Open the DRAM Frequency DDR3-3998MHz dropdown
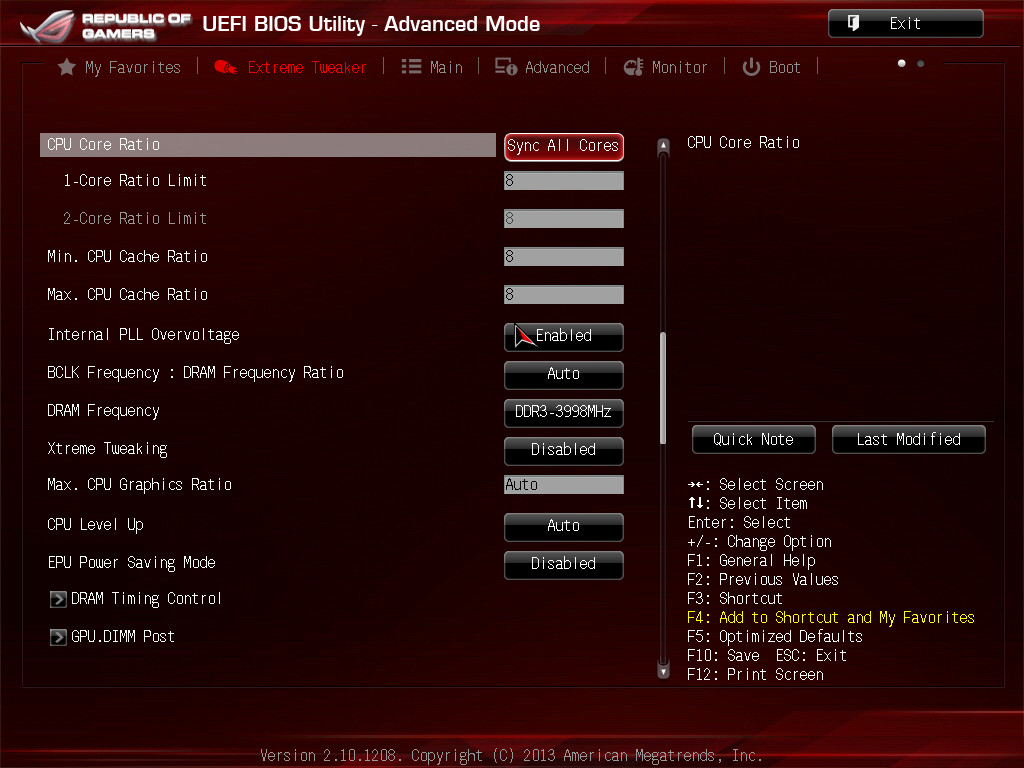This screenshot has height=768, width=1024. coord(564,412)
